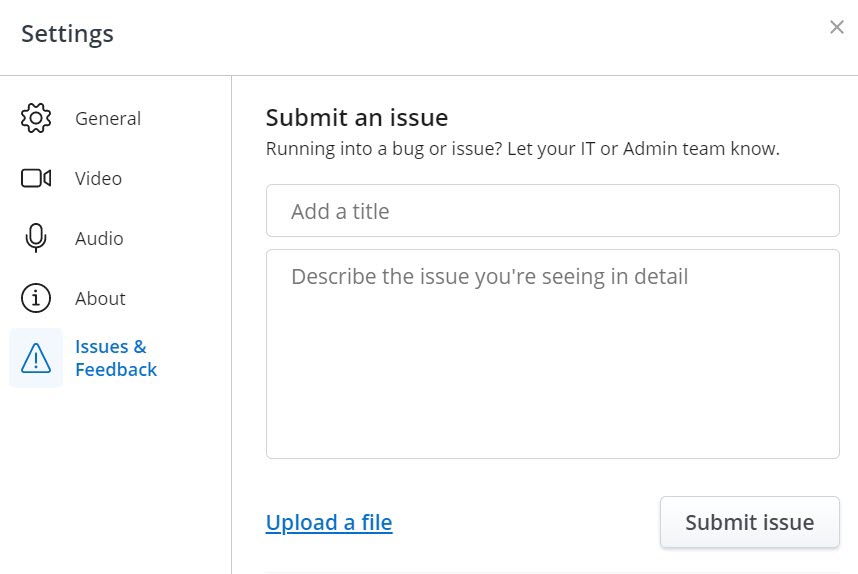The height and width of the screenshot is (574, 858).
Task: Click the Video camera icon
Action: click(36, 178)
